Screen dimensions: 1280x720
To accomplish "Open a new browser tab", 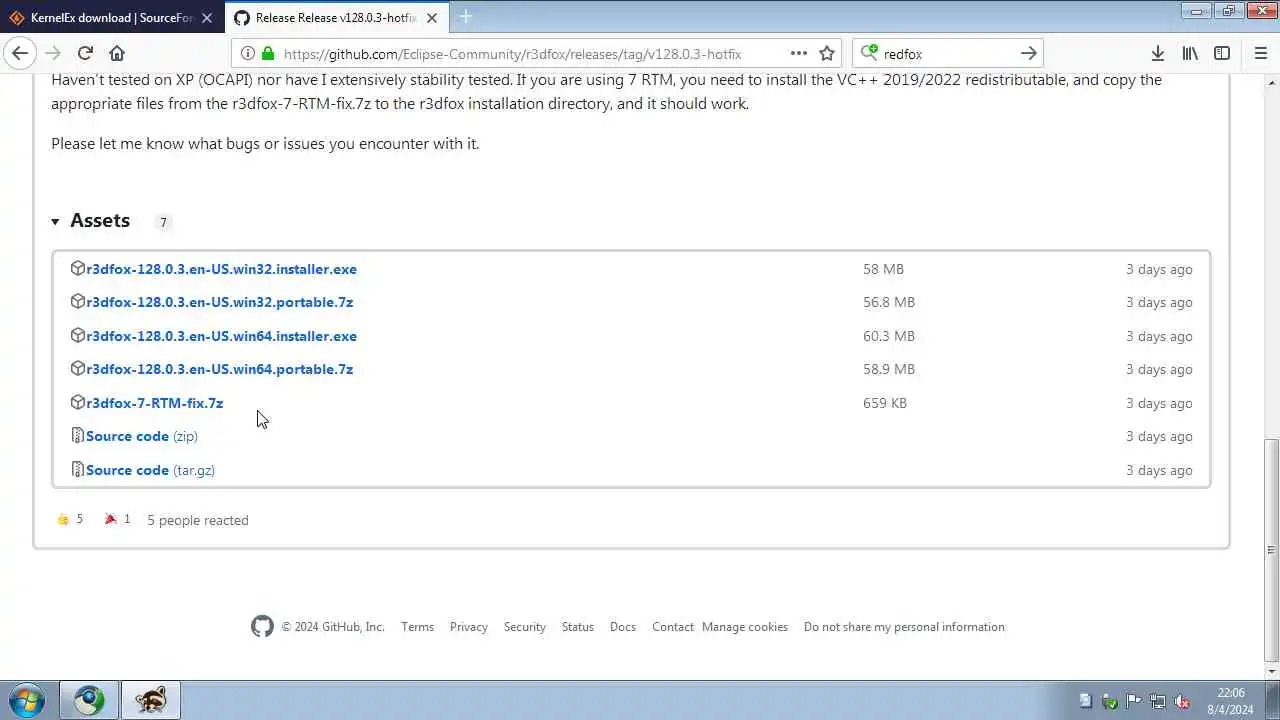I will pos(466,17).
